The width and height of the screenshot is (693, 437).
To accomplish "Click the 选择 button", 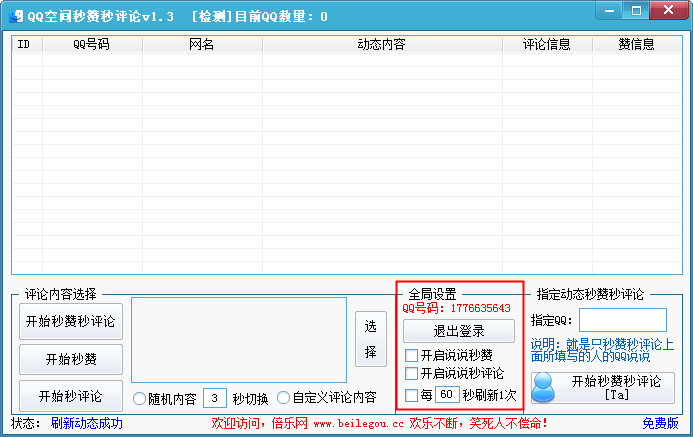I will pyautogui.click(x=371, y=339).
